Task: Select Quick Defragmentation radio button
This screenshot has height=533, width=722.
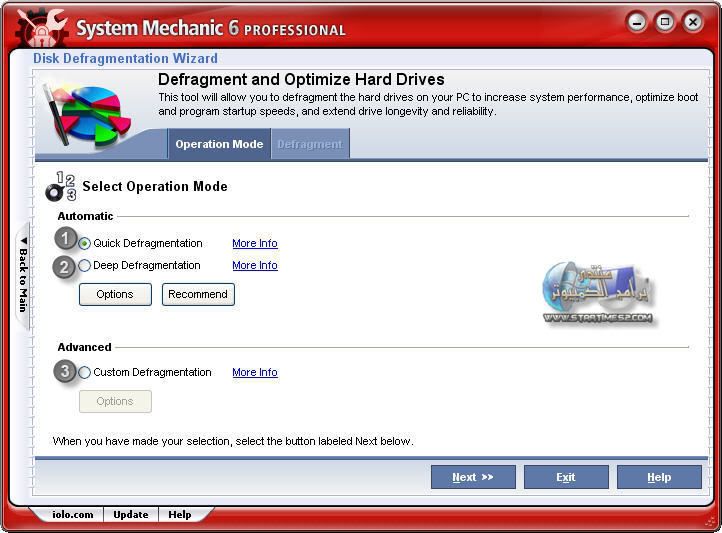Action: pyautogui.click(x=84, y=243)
